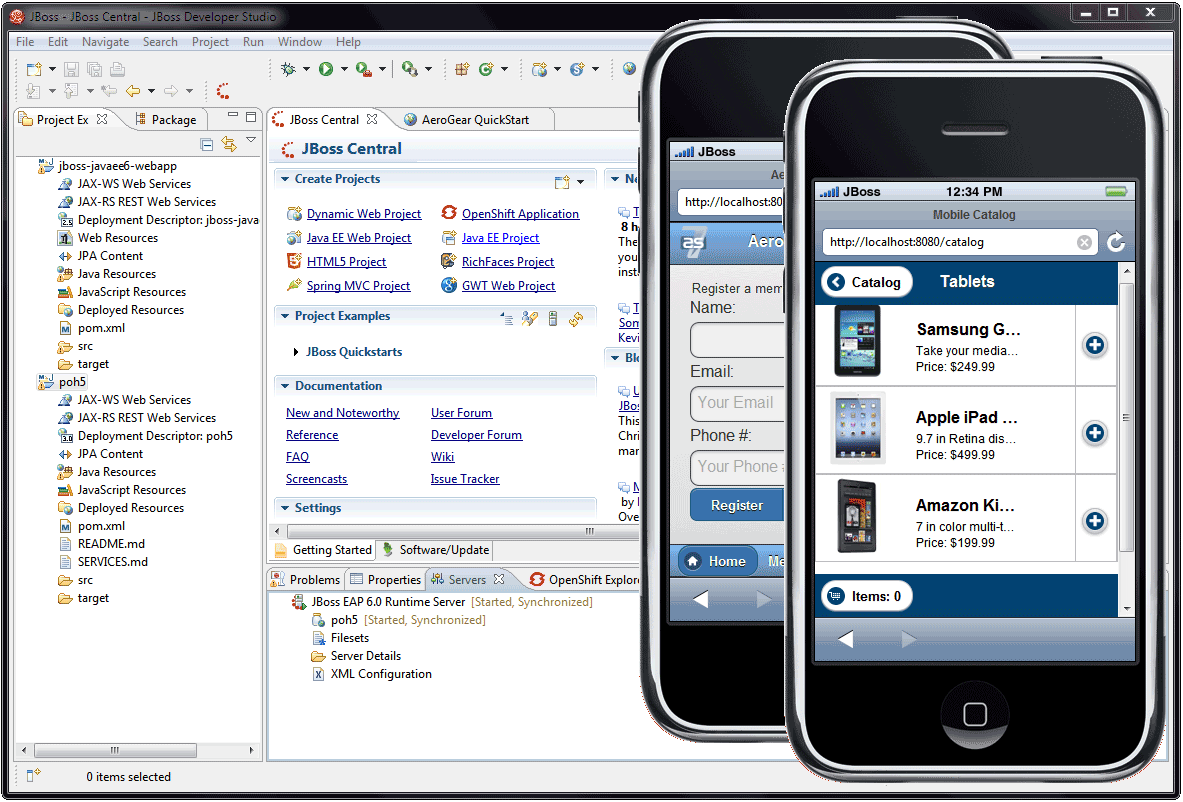The width and height of the screenshot is (1183, 802).
Task: Open dropdown arrow next to Run button
Action: coord(344,69)
